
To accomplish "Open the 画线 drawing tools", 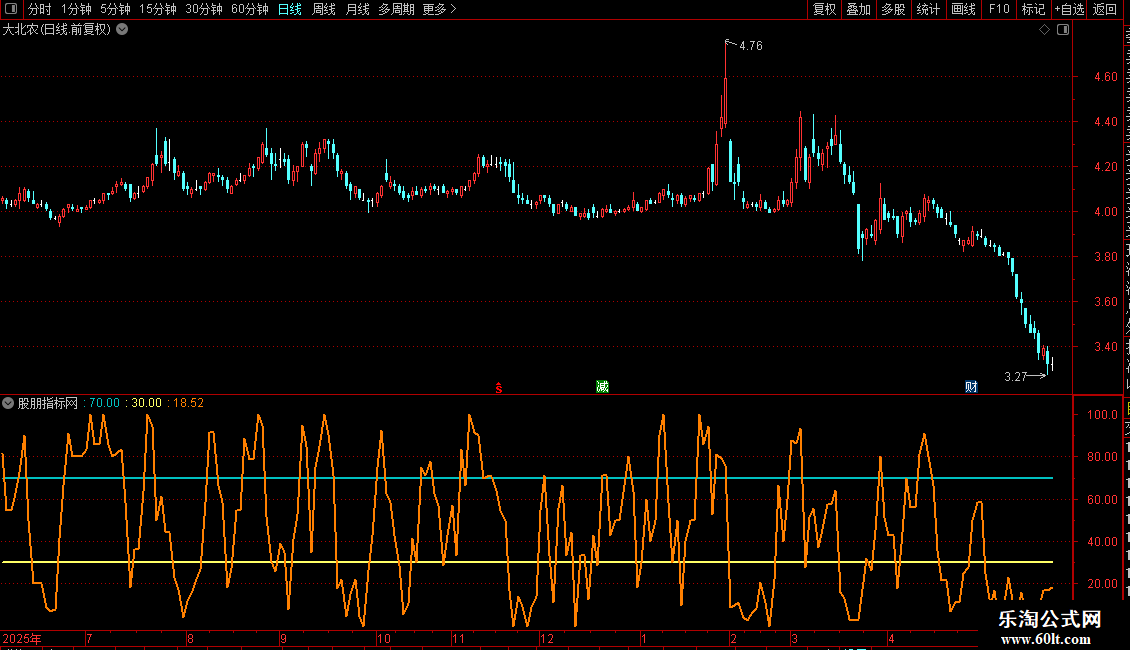I will [x=963, y=9].
